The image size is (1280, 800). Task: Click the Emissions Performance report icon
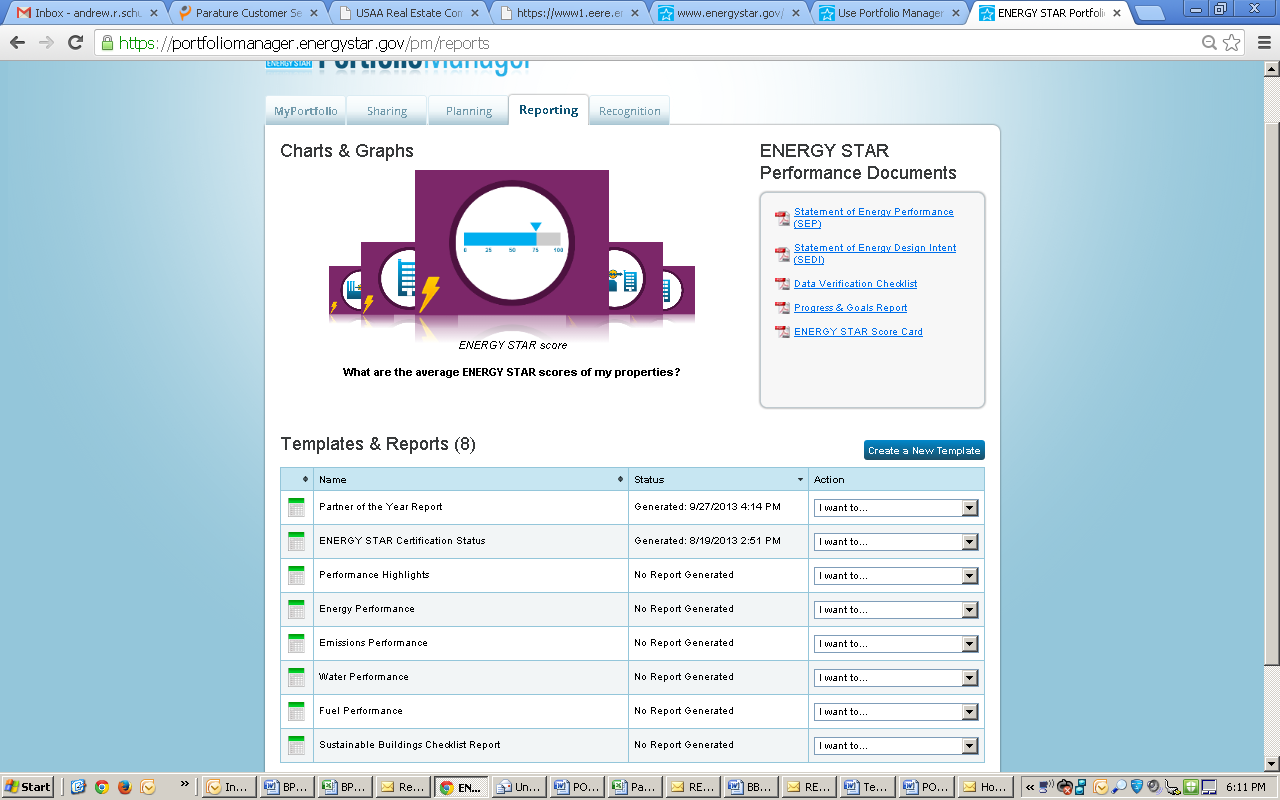pyautogui.click(x=296, y=643)
